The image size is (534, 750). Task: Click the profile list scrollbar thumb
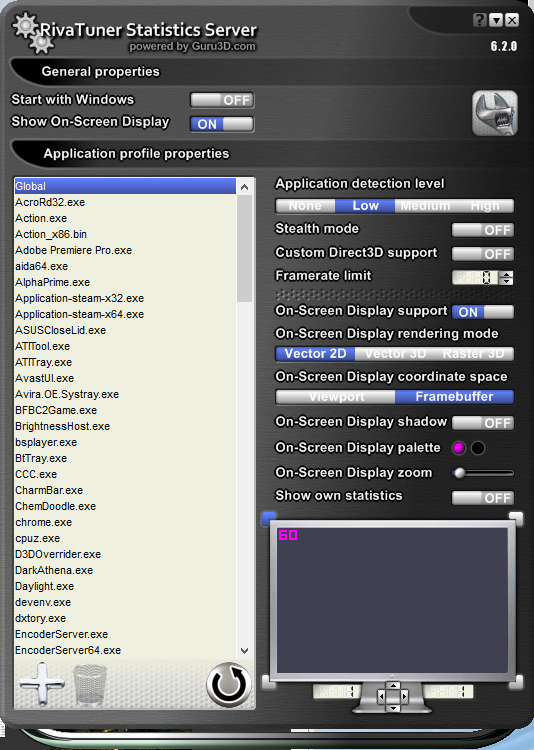point(245,248)
